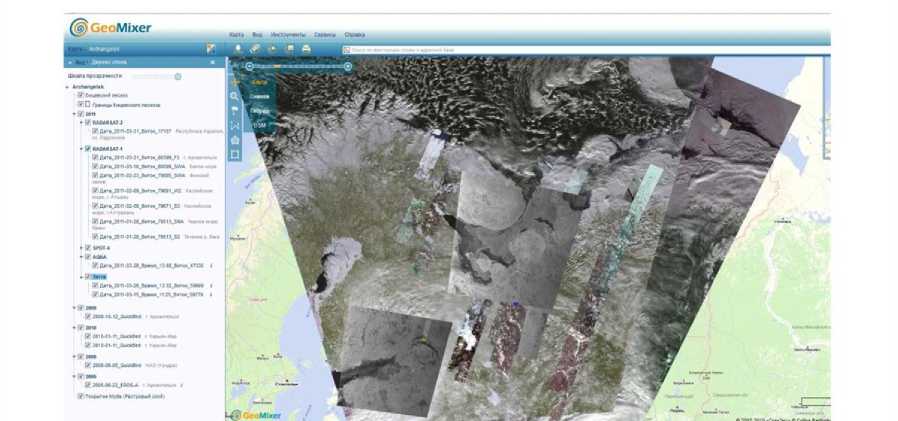Click the map edit icon in panel header
The width and height of the screenshot is (898, 421).
click(211, 49)
